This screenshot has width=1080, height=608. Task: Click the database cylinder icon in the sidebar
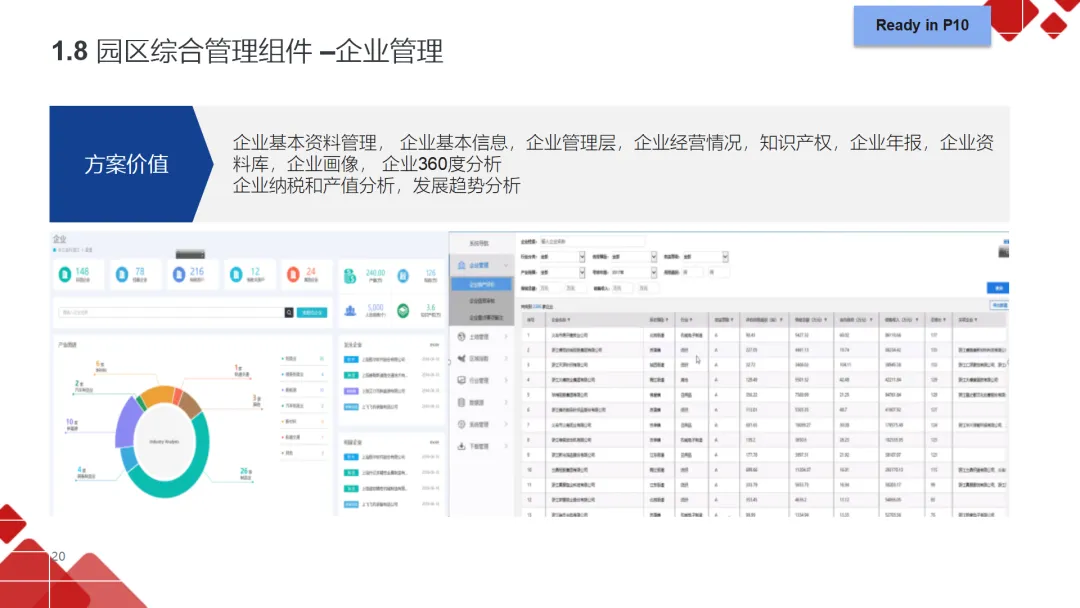tap(461, 402)
